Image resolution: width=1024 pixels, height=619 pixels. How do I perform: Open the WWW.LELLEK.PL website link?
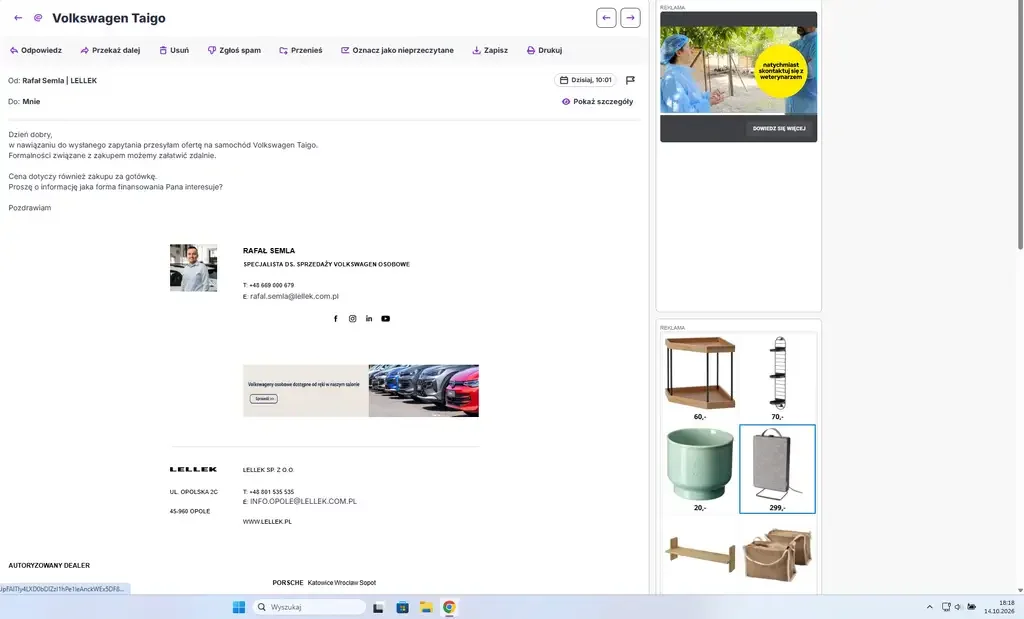[267, 522]
